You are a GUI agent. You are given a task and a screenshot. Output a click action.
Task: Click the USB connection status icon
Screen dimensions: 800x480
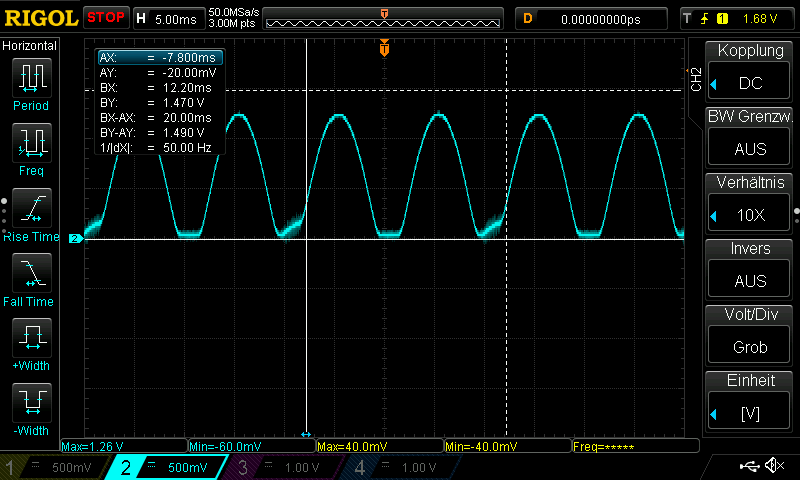click(749, 465)
